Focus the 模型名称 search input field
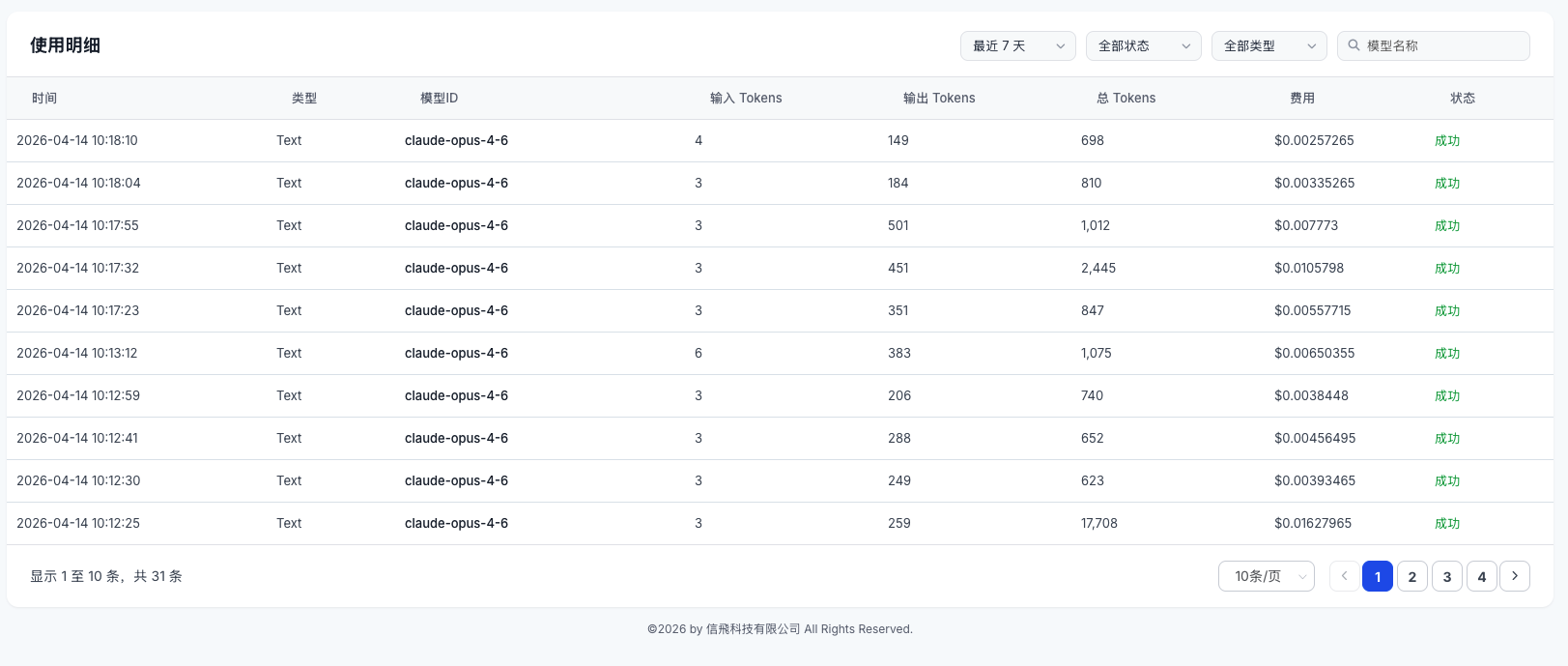This screenshot has width=1568, height=666. click(1433, 45)
